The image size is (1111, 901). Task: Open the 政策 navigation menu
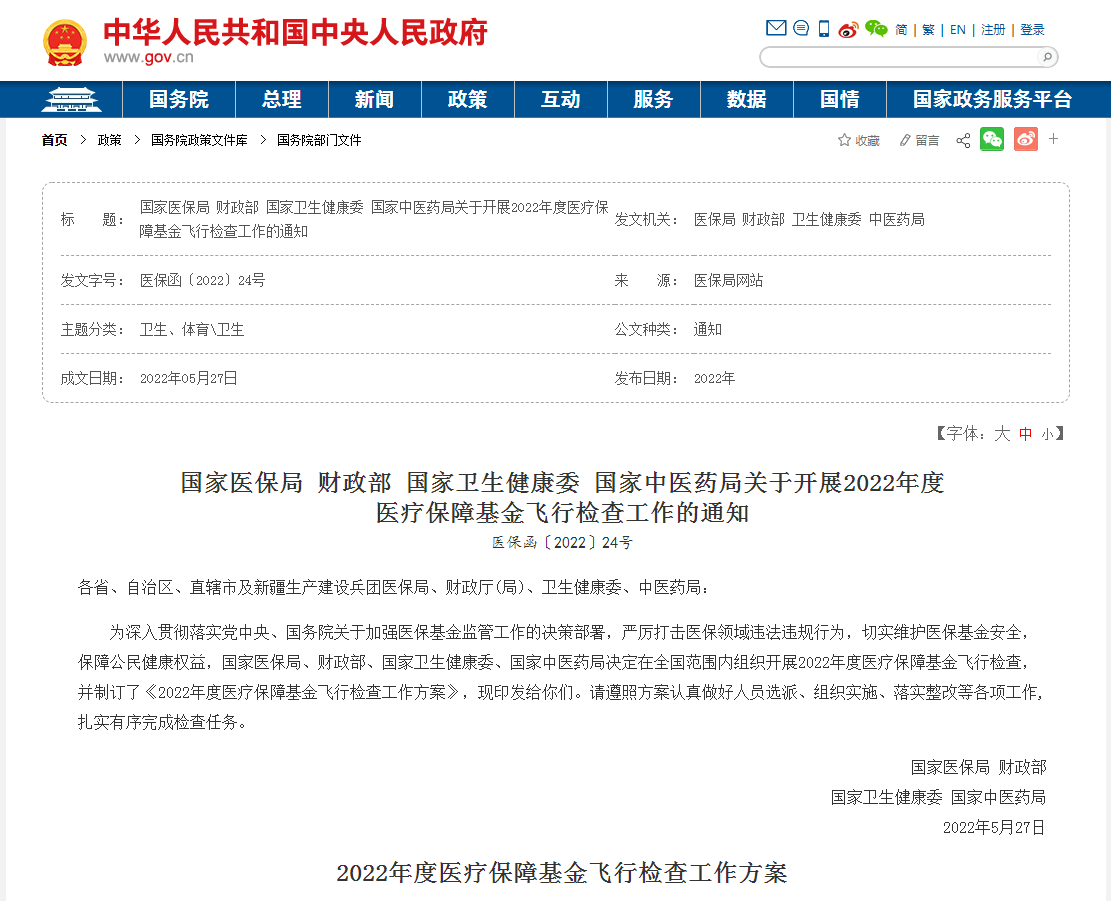click(x=467, y=100)
